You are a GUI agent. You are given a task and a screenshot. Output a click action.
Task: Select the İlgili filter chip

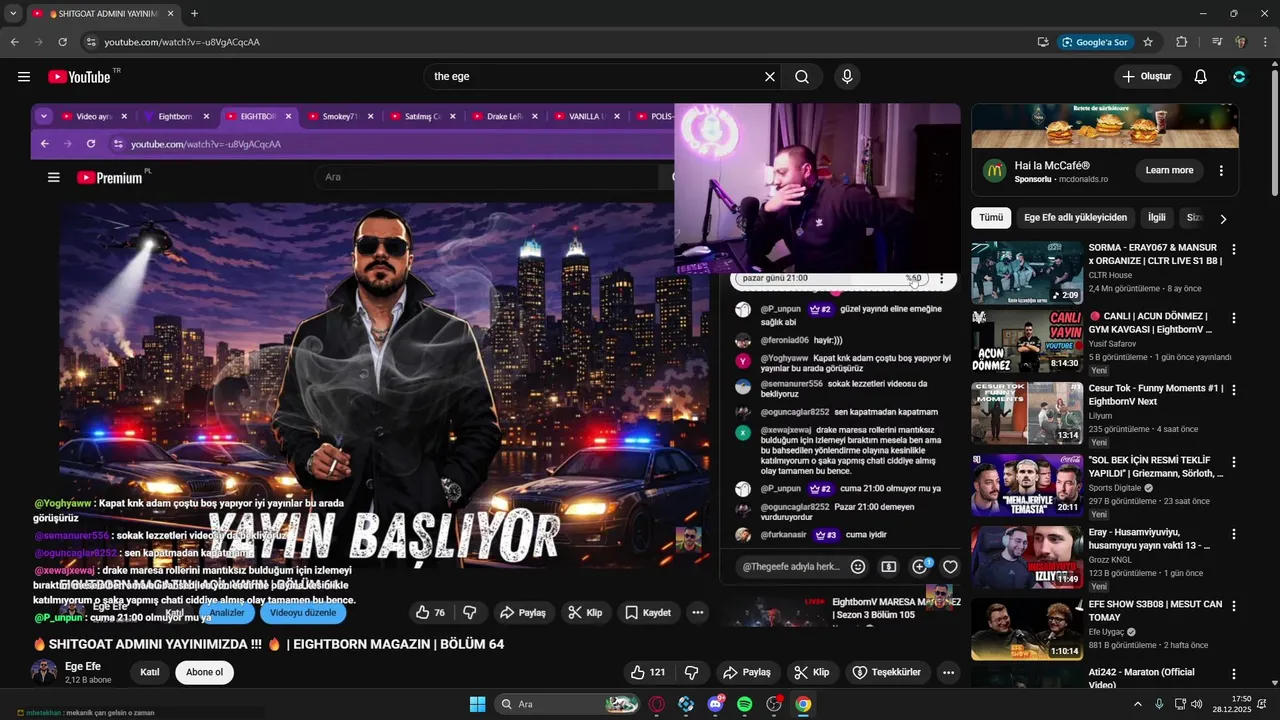(1157, 217)
